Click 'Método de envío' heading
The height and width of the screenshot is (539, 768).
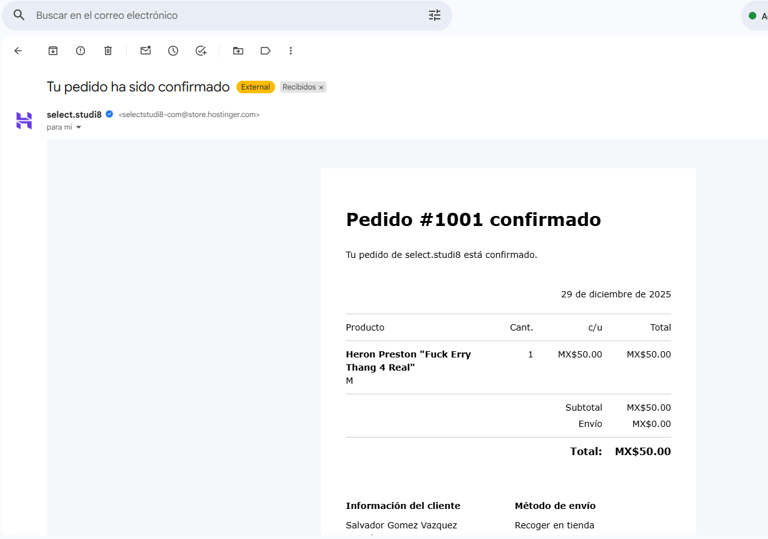(x=555, y=506)
